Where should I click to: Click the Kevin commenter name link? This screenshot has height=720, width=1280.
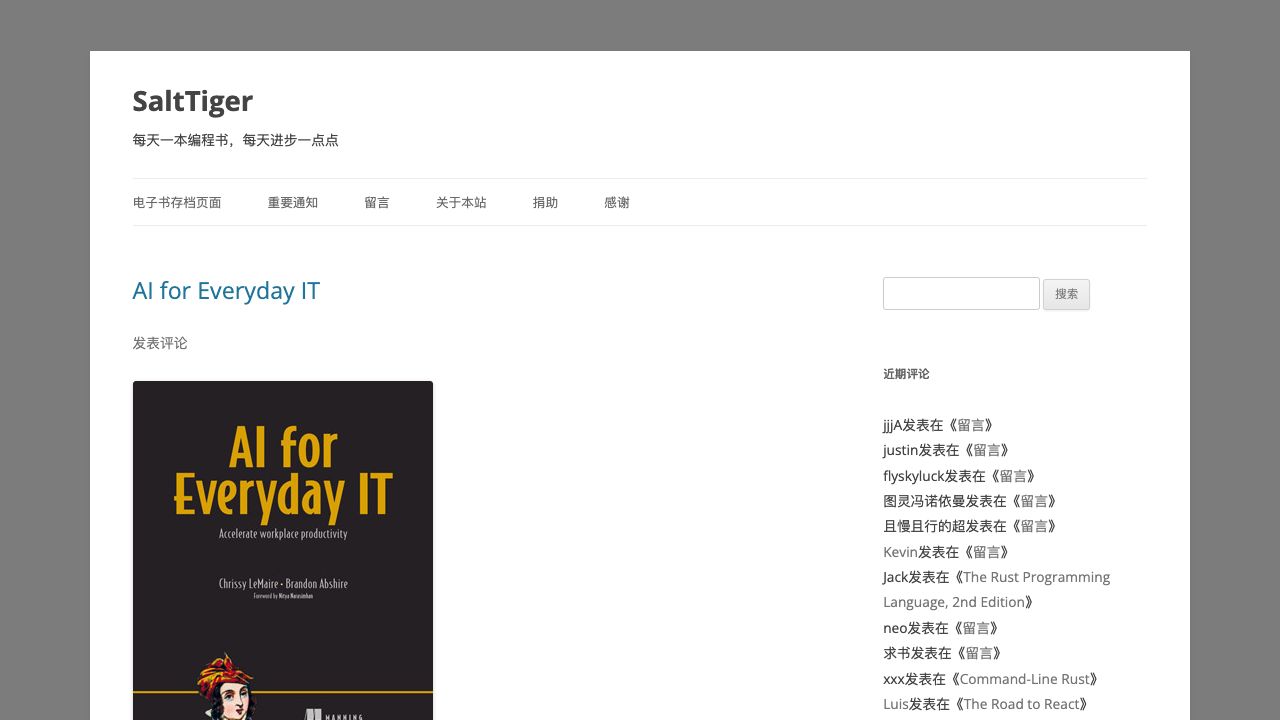(x=900, y=552)
